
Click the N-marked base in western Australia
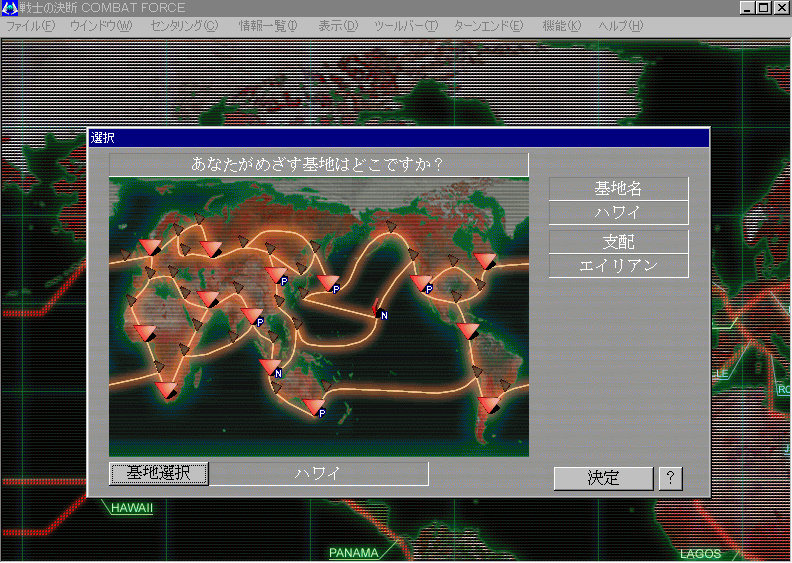click(271, 368)
